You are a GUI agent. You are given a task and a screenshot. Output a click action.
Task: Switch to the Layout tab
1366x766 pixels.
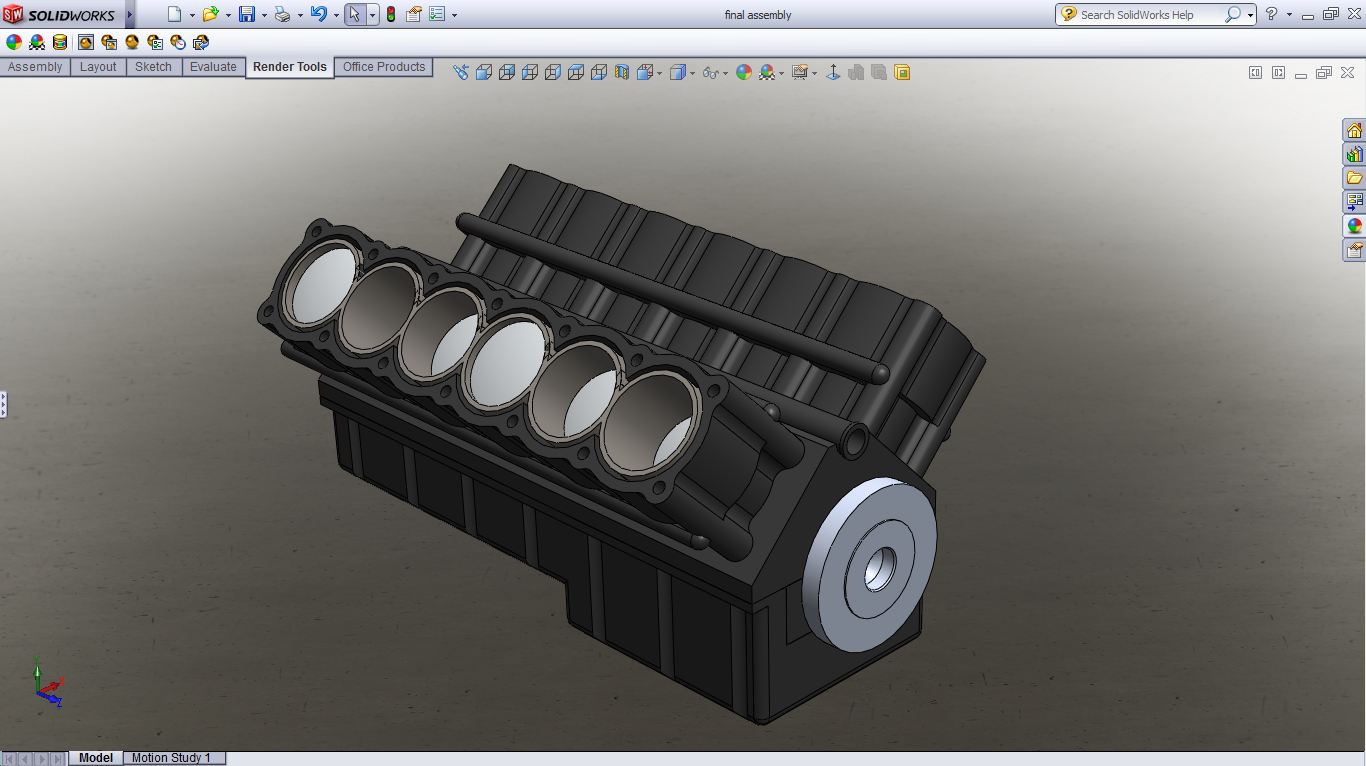click(98, 67)
